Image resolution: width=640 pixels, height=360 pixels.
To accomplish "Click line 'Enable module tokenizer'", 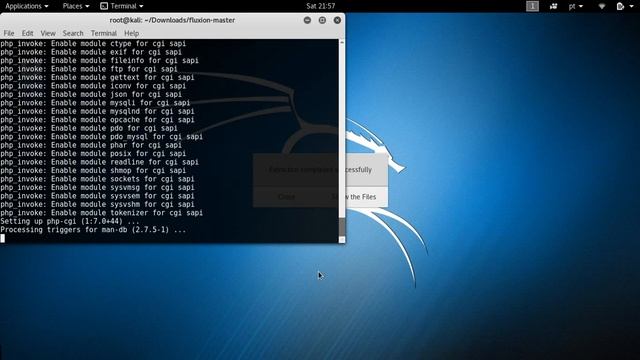I will (101, 213).
